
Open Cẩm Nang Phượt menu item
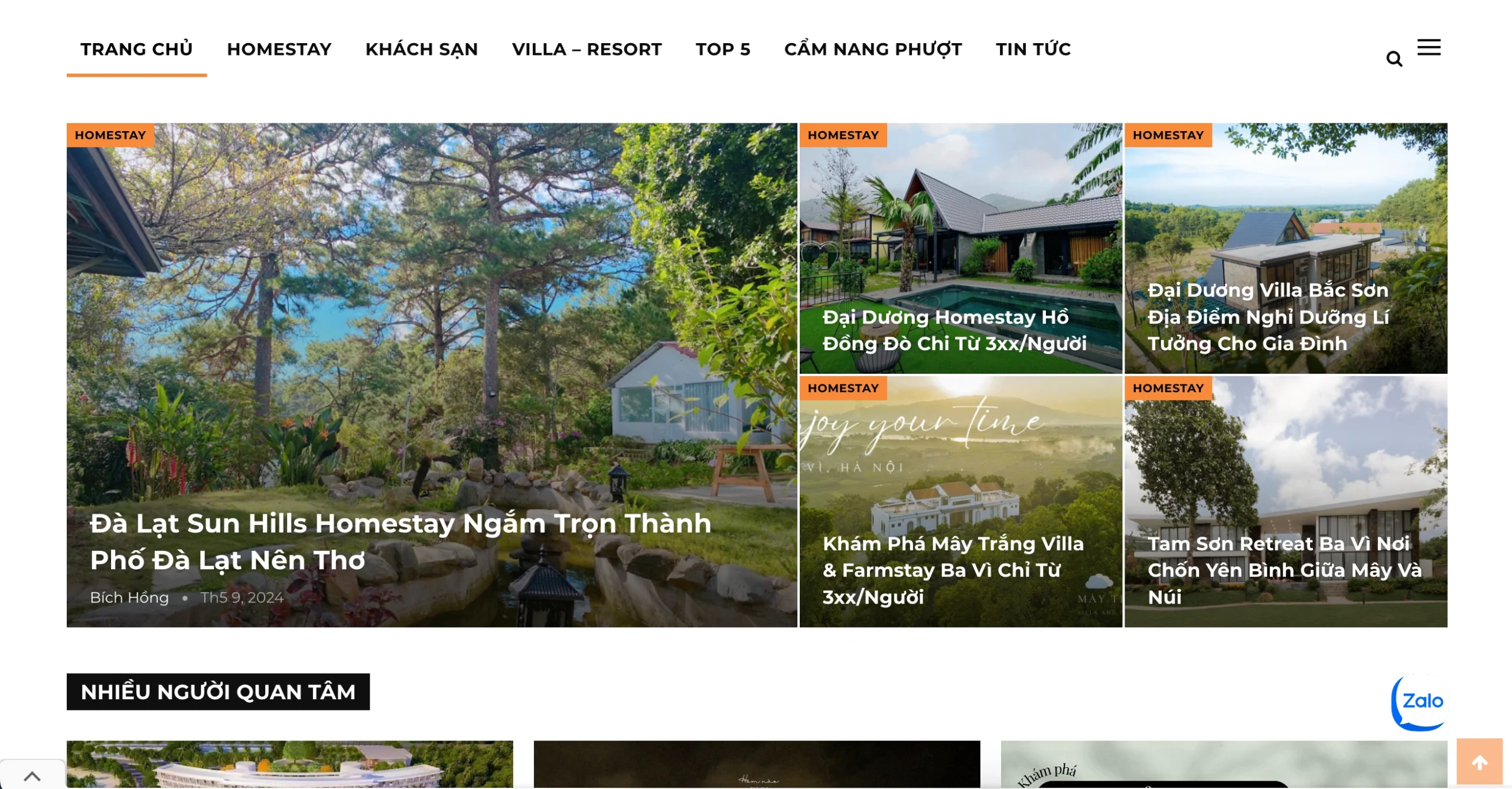[x=872, y=49]
